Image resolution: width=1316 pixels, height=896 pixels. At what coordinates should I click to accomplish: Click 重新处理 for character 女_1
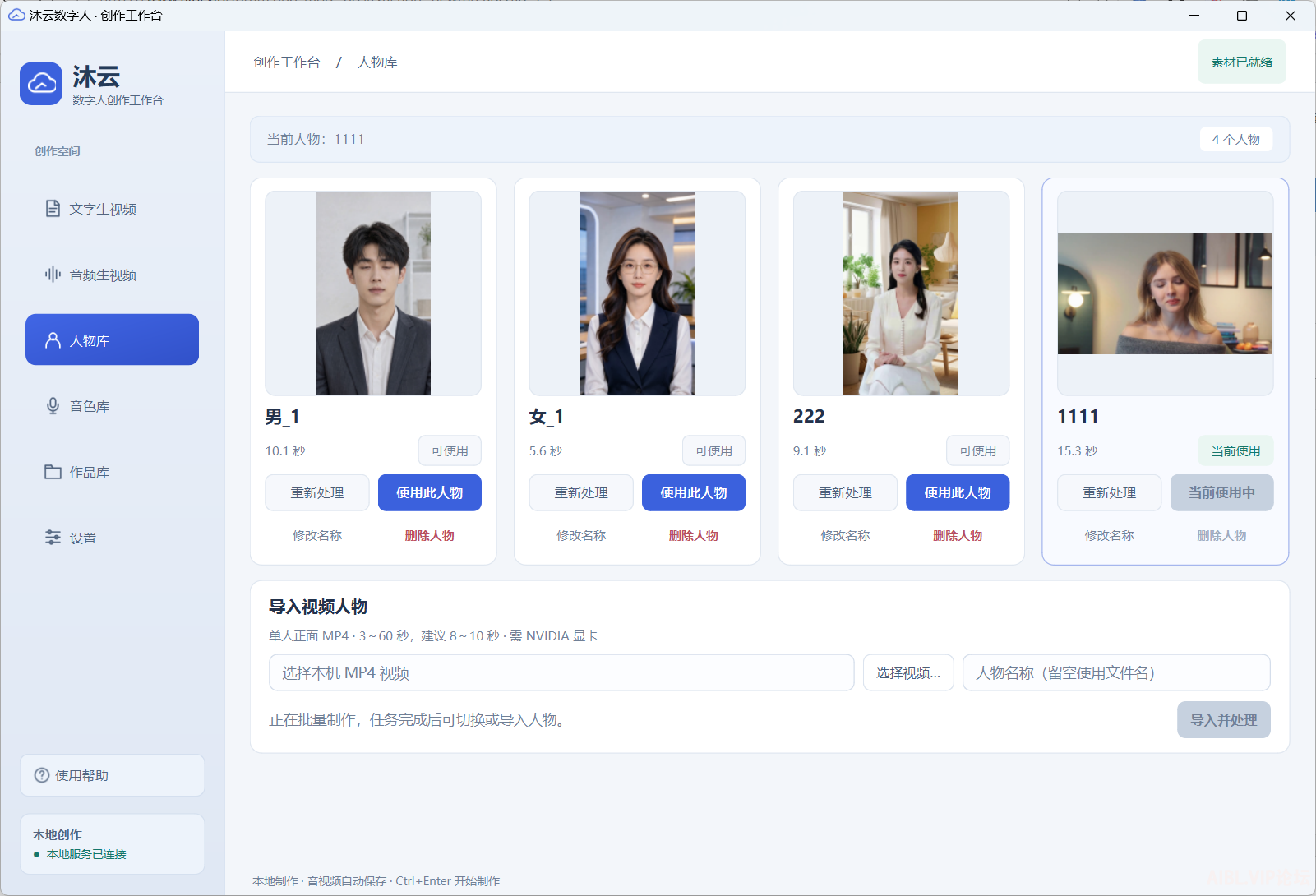point(581,492)
